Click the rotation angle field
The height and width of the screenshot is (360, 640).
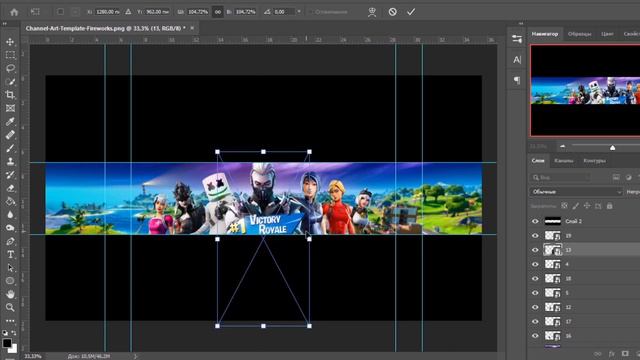[284, 12]
